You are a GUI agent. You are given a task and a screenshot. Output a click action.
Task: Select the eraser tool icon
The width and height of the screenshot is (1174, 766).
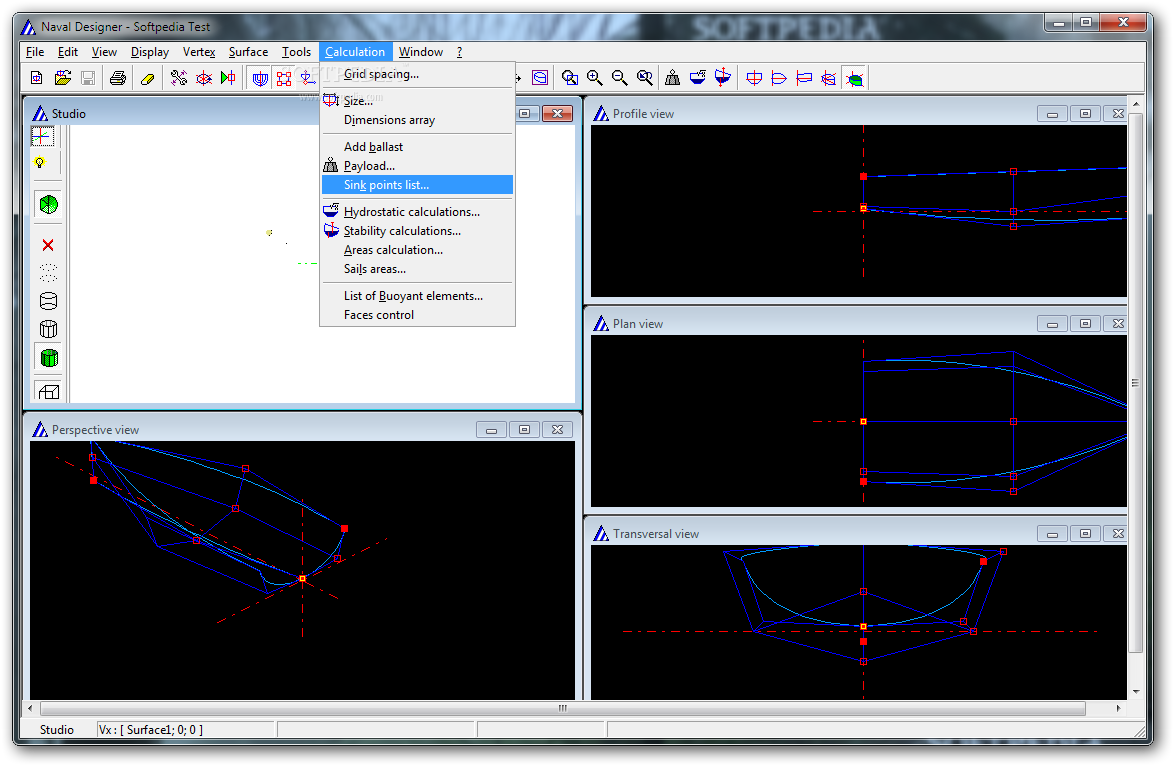147,78
